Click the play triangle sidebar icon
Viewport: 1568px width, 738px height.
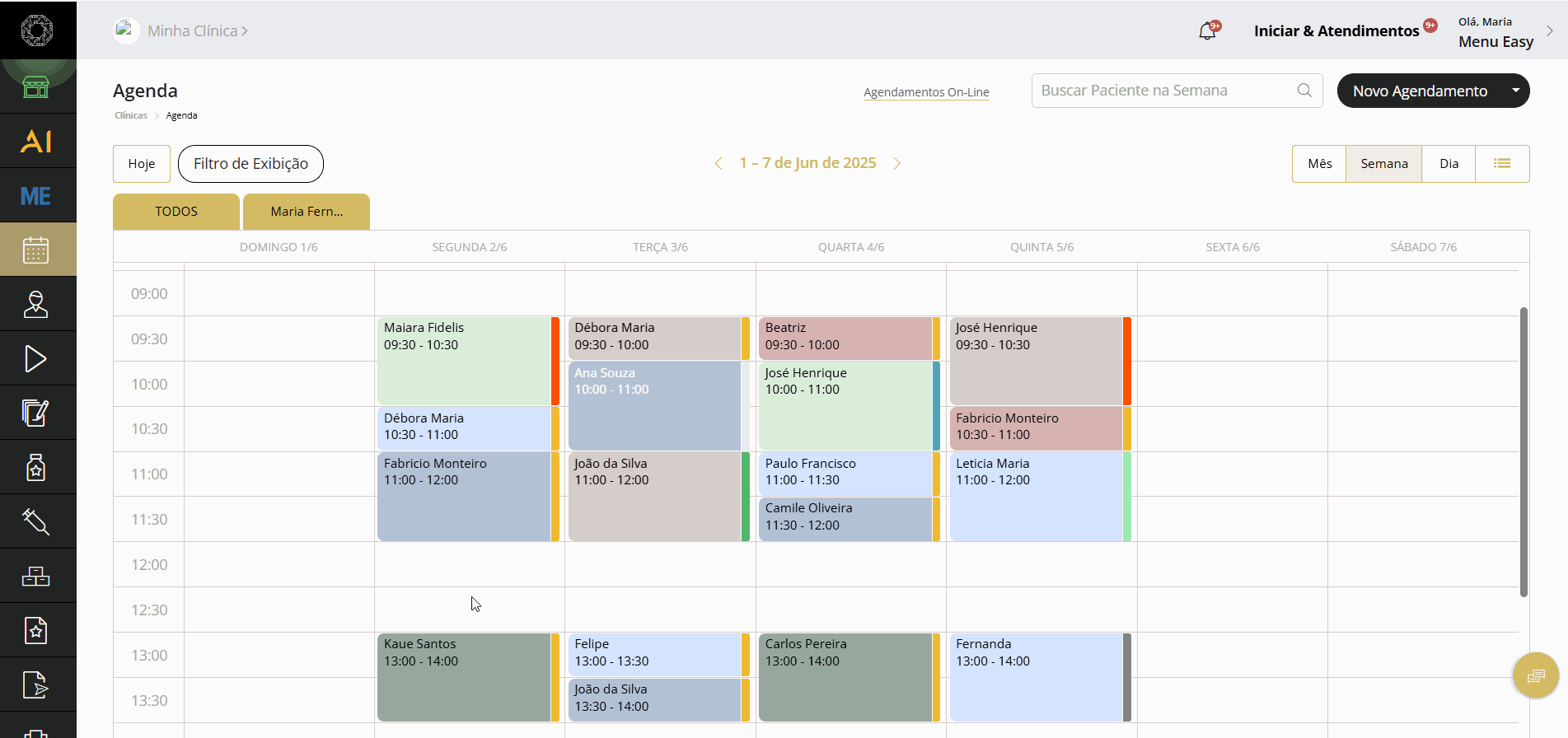[35, 359]
